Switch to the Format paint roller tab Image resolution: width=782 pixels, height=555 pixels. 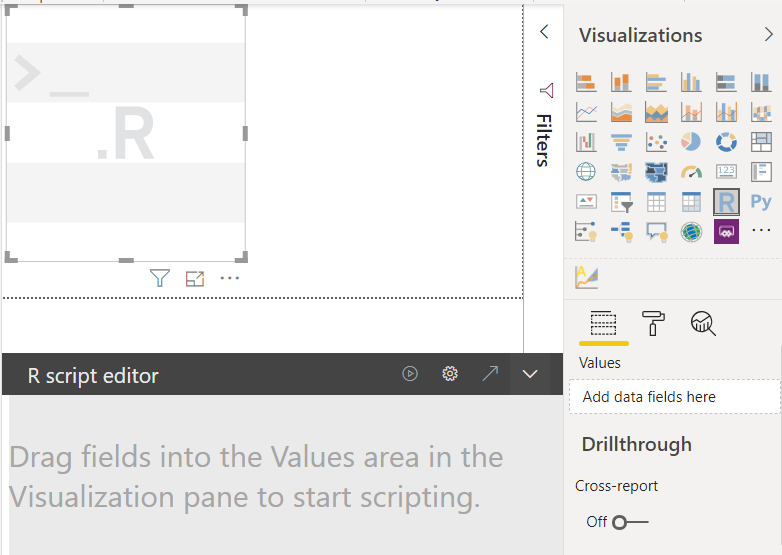[653, 322]
